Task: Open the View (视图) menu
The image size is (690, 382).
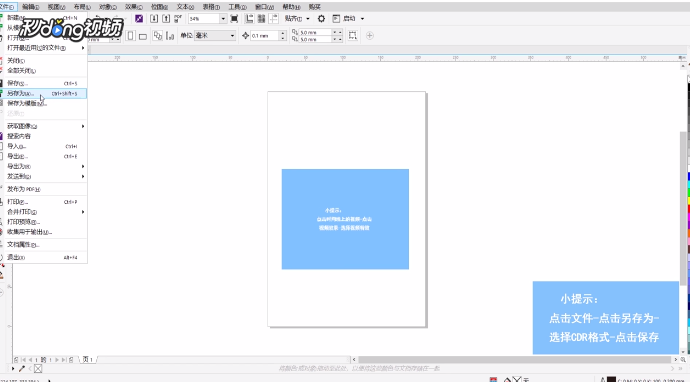Action: (56, 7)
